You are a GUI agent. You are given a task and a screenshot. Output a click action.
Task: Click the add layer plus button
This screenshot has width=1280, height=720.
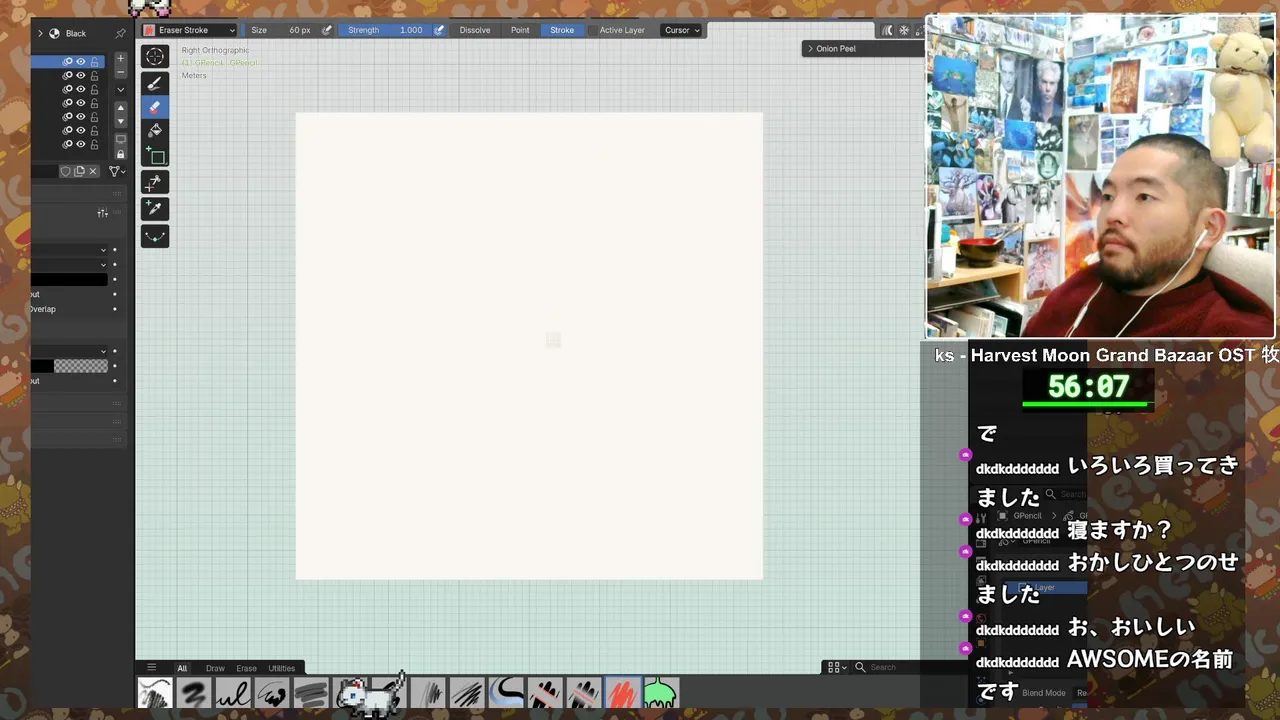(121, 59)
